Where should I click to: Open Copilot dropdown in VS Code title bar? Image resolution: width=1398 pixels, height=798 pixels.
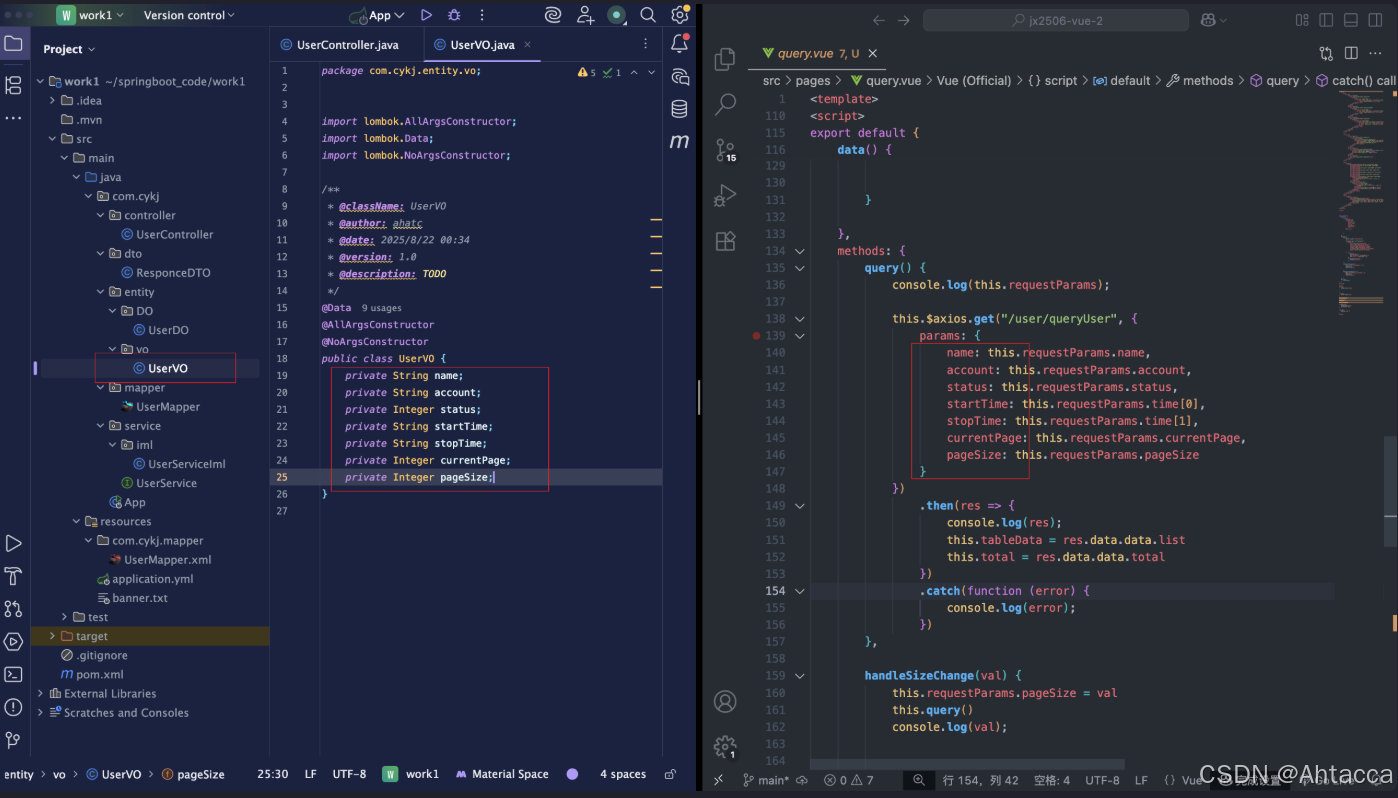pos(1213,20)
